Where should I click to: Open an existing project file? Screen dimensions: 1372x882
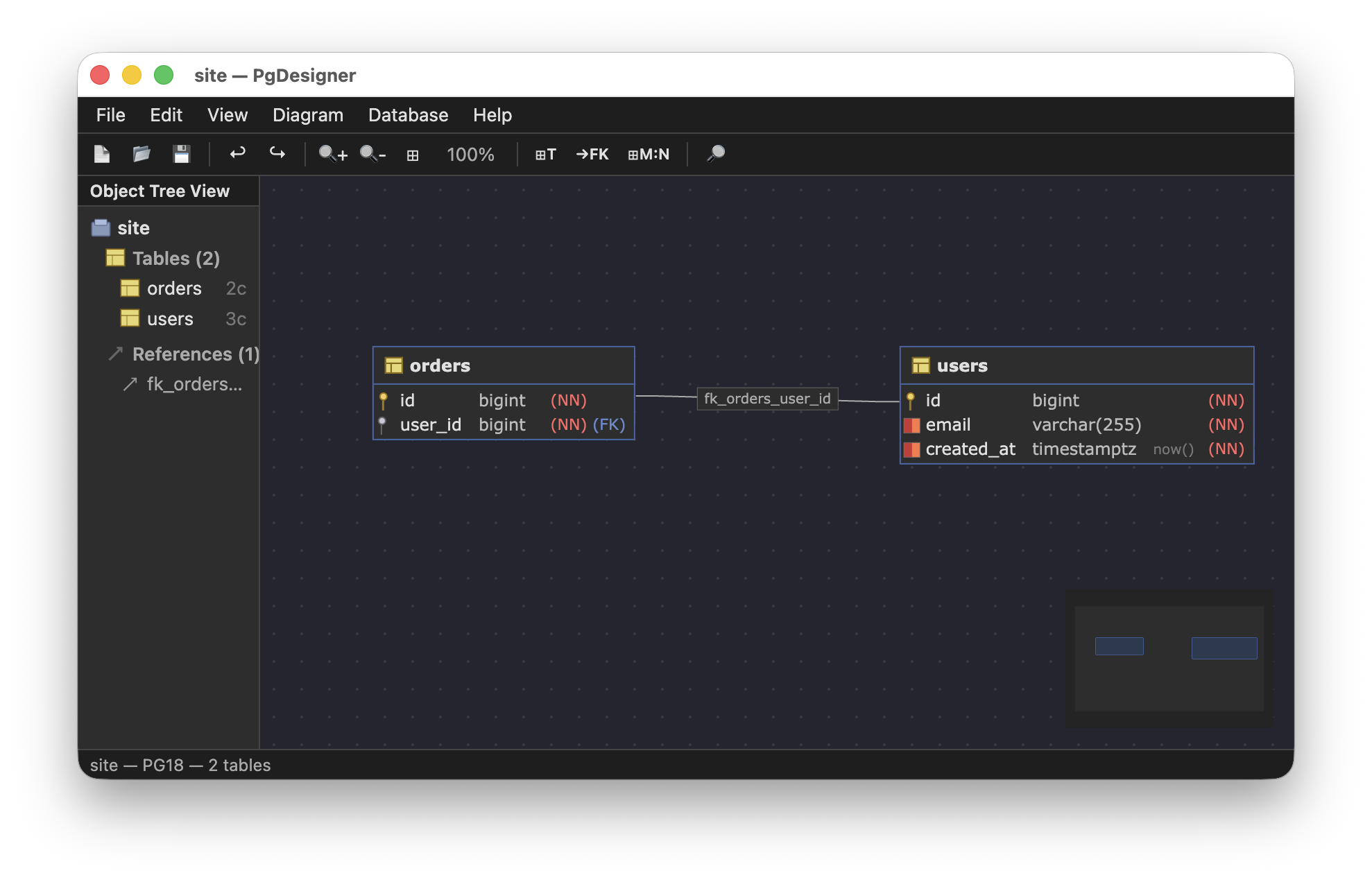pyautogui.click(x=142, y=154)
